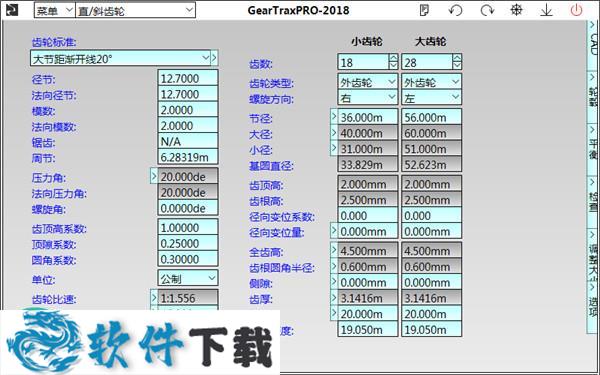Viewport: 600px width, 375px height.
Task: Click the redo arrow icon
Action: [x=487, y=10]
